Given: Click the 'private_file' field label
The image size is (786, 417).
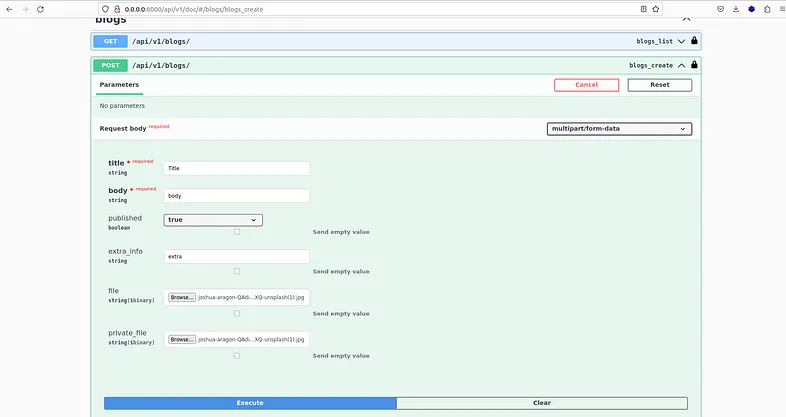Looking at the screenshot, I should (x=127, y=333).
